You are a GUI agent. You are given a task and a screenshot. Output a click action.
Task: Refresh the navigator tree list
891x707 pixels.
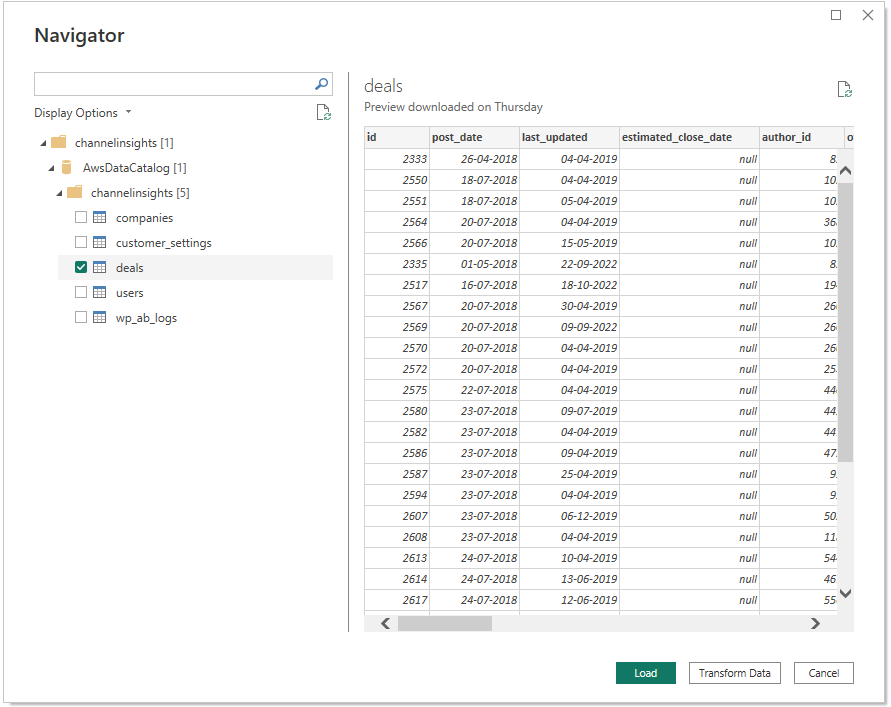point(323,113)
